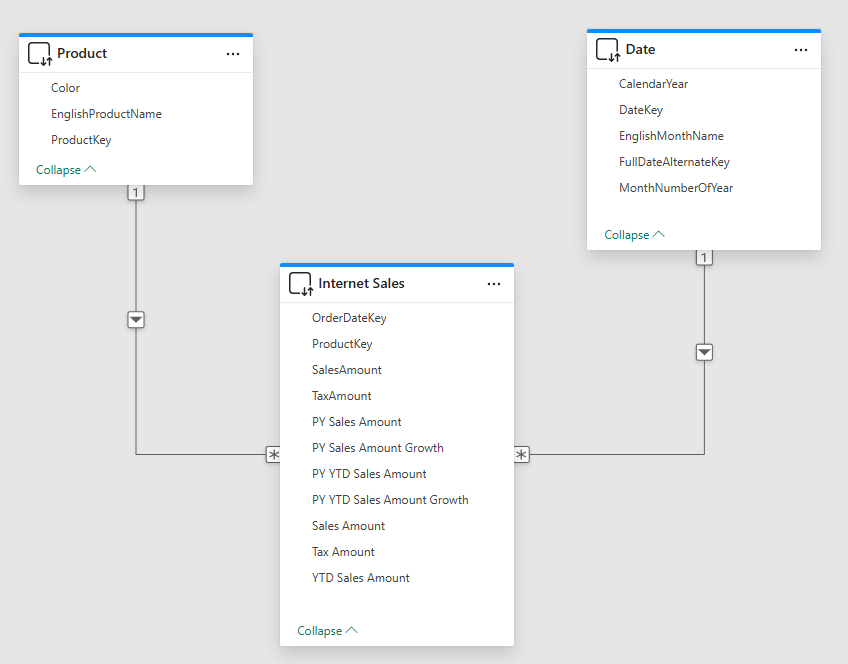The height and width of the screenshot is (664, 848).
Task: Open the Product table more options menu
Action: pyautogui.click(x=233, y=54)
